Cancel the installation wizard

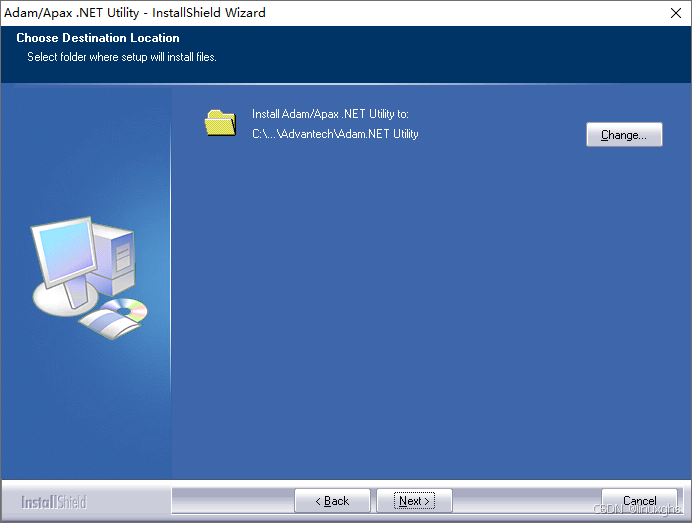tap(639, 501)
